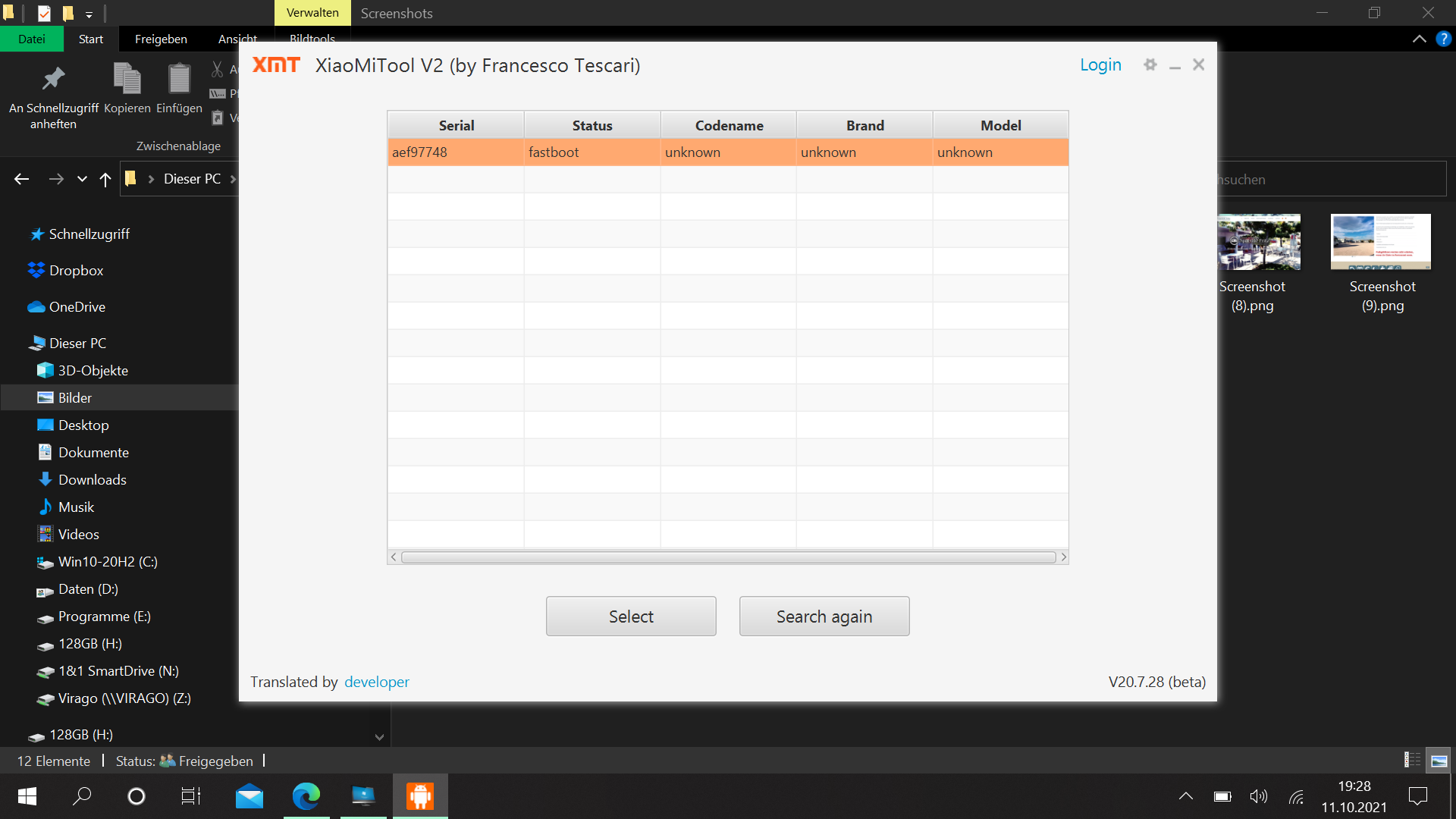Click Explorer search field

tap(1332, 180)
